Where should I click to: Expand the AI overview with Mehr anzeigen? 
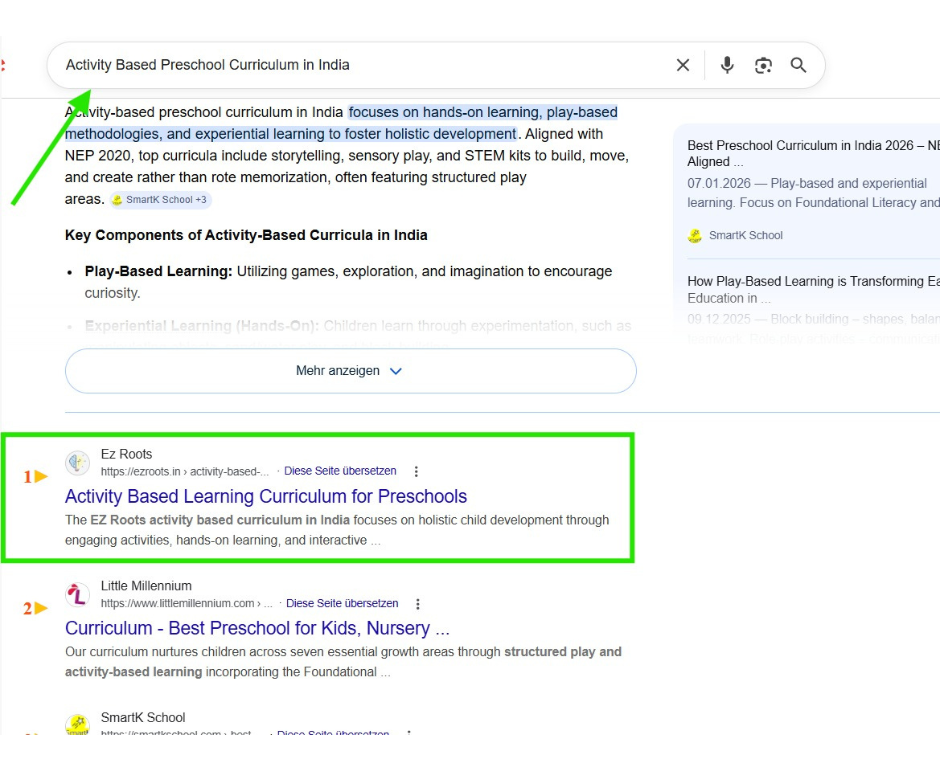click(x=351, y=371)
